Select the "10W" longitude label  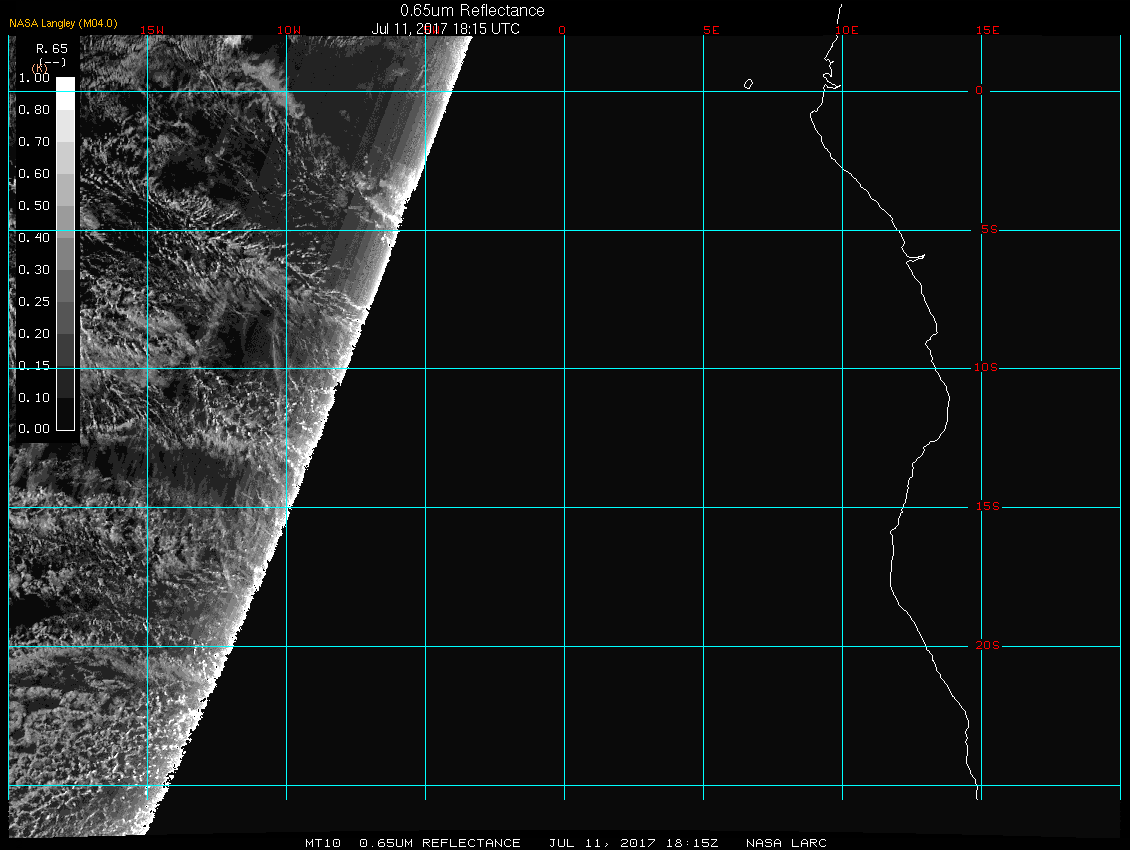click(289, 30)
